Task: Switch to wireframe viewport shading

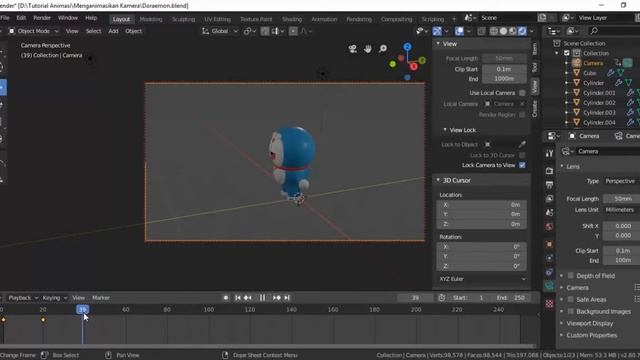Action: [494, 31]
